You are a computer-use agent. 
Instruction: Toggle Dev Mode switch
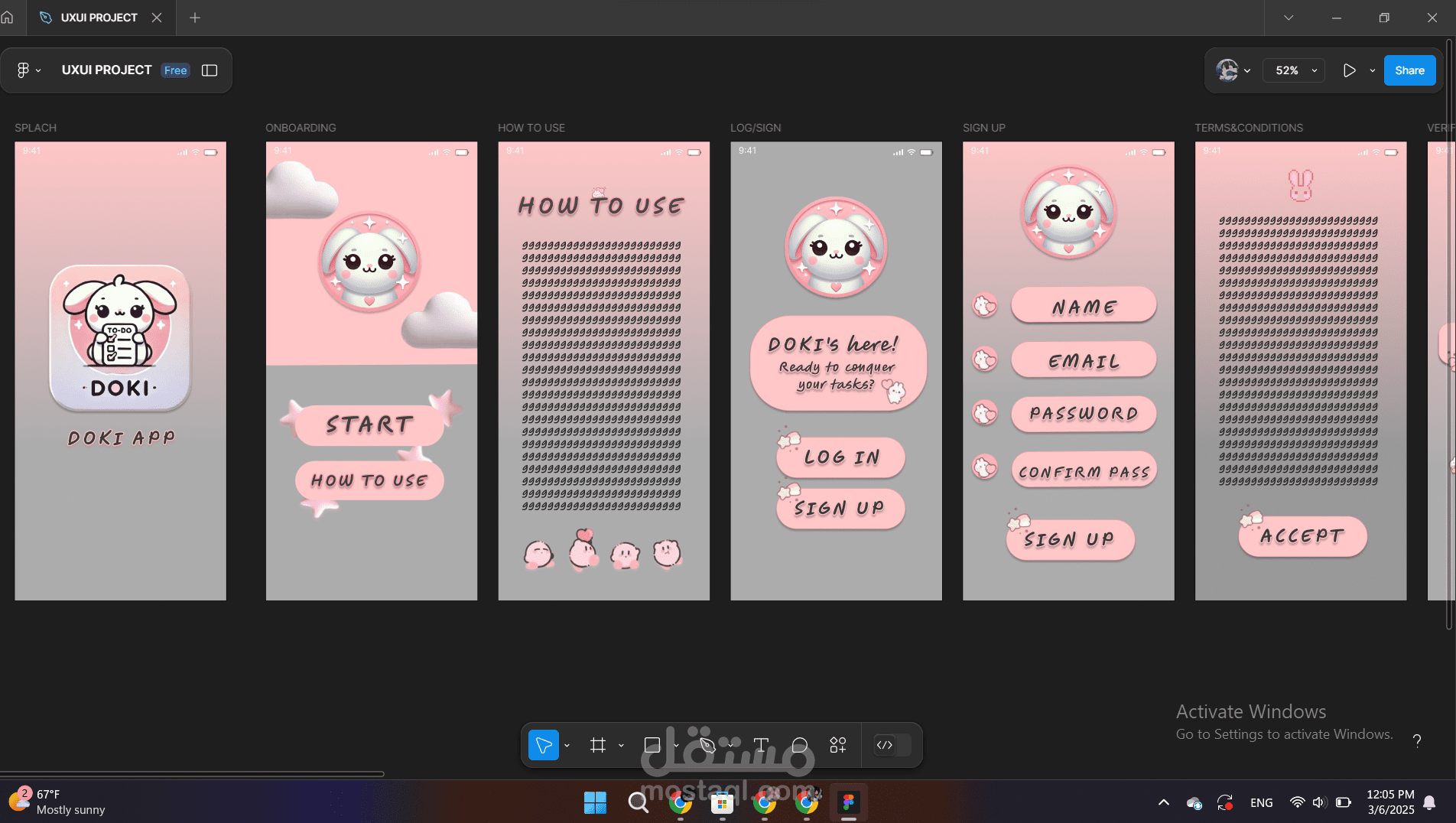[892, 745]
